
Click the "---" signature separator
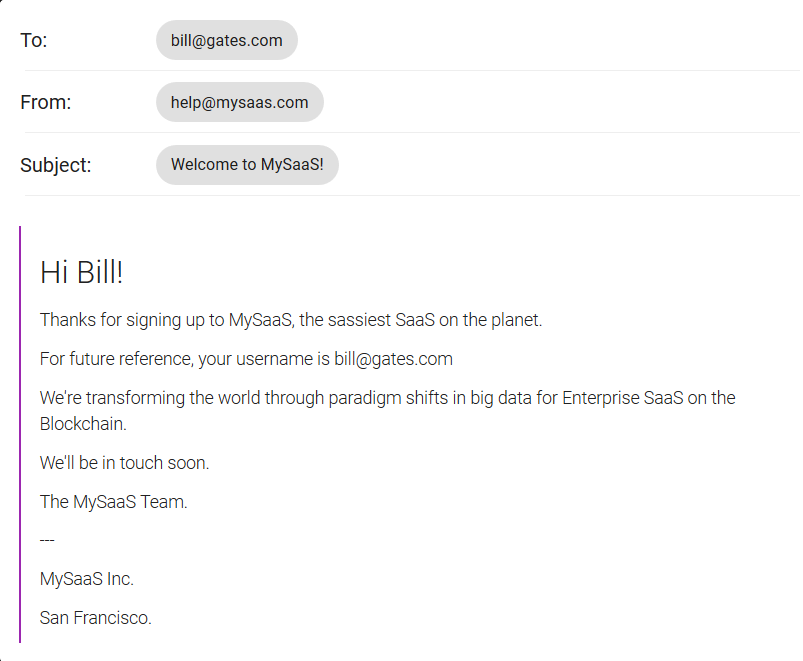tap(47, 541)
